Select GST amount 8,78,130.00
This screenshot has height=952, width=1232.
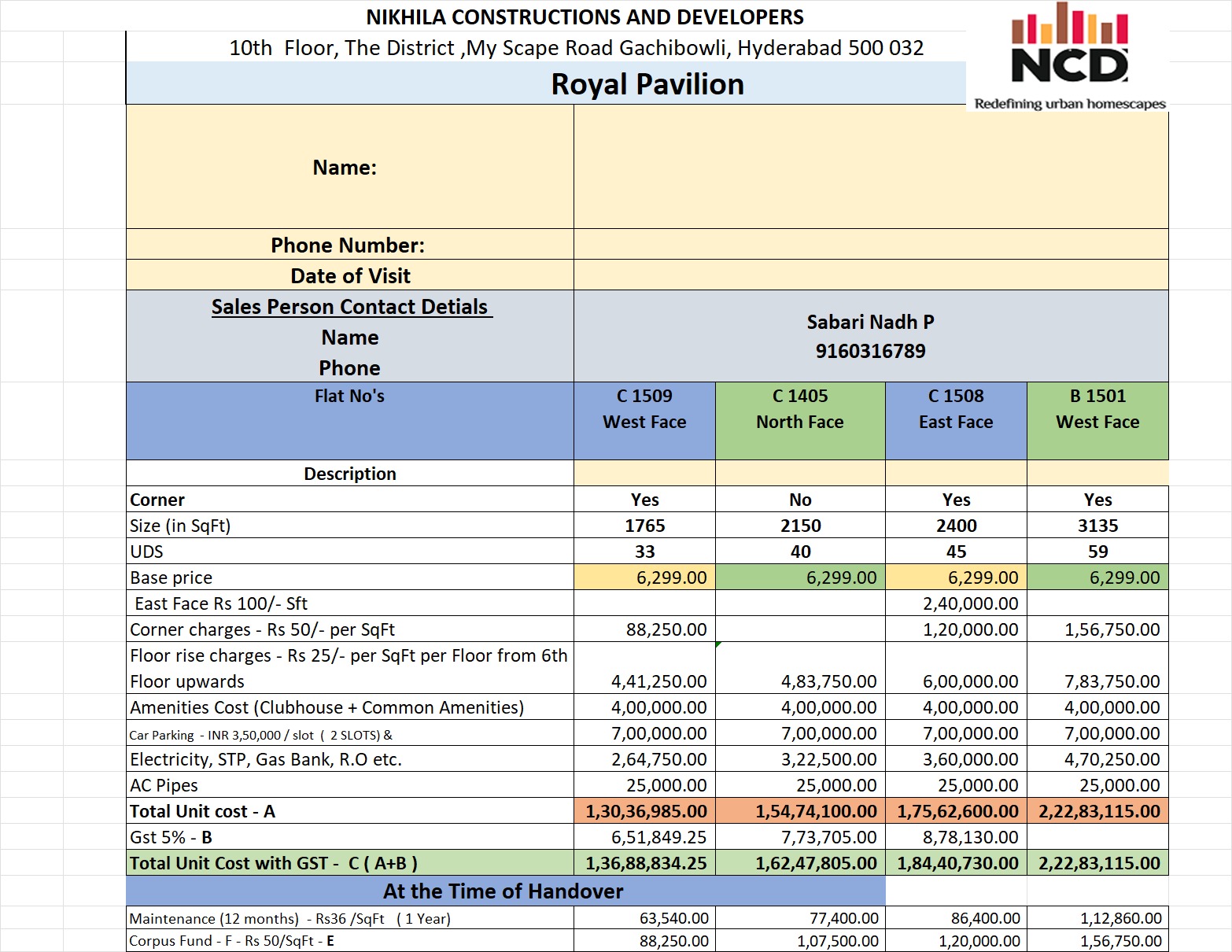(x=956, y=837)
